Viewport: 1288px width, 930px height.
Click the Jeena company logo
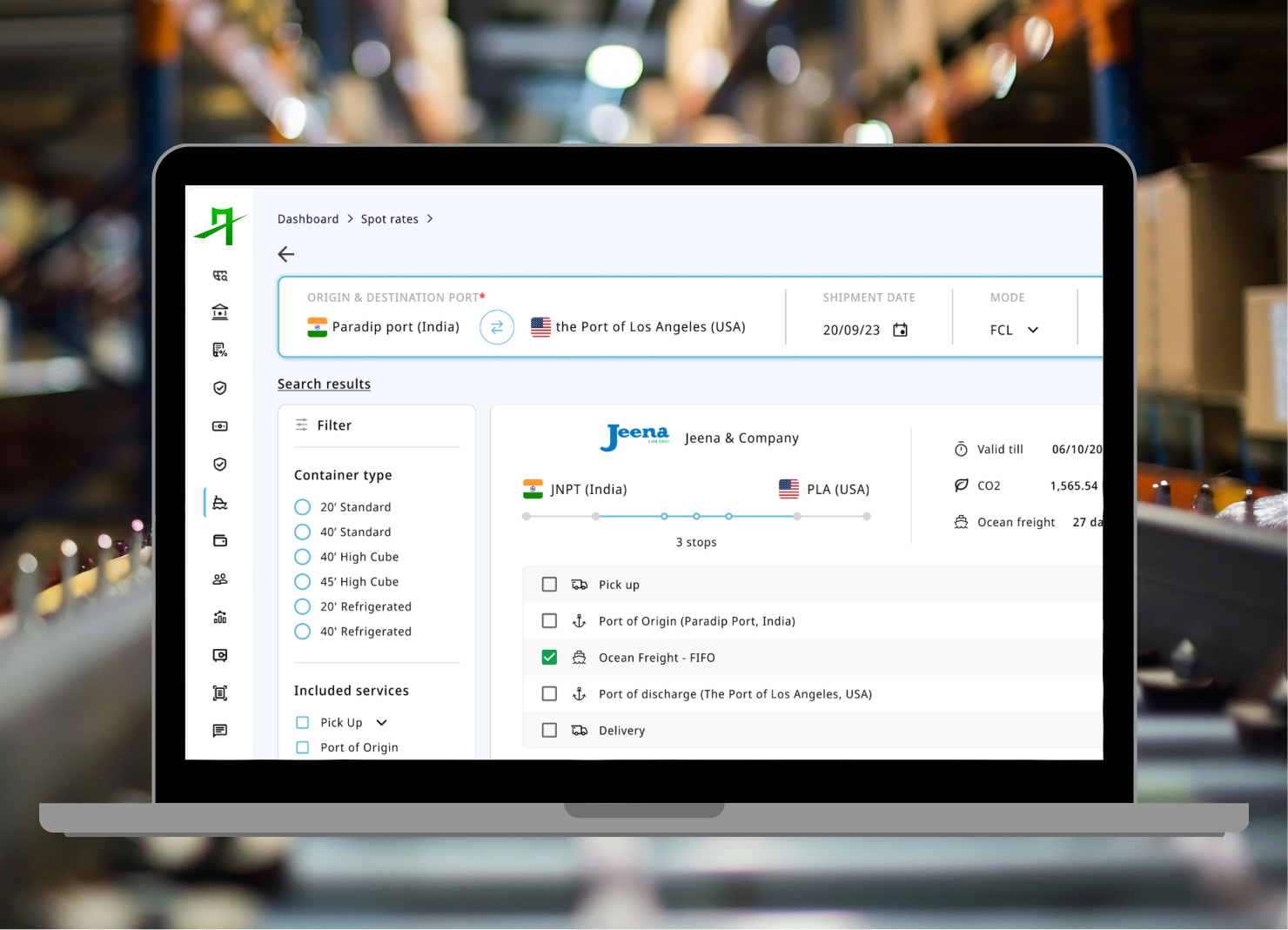coord(634,437)
